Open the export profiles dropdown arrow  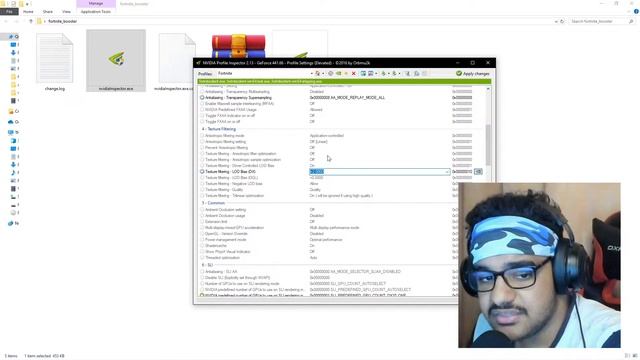389,73
